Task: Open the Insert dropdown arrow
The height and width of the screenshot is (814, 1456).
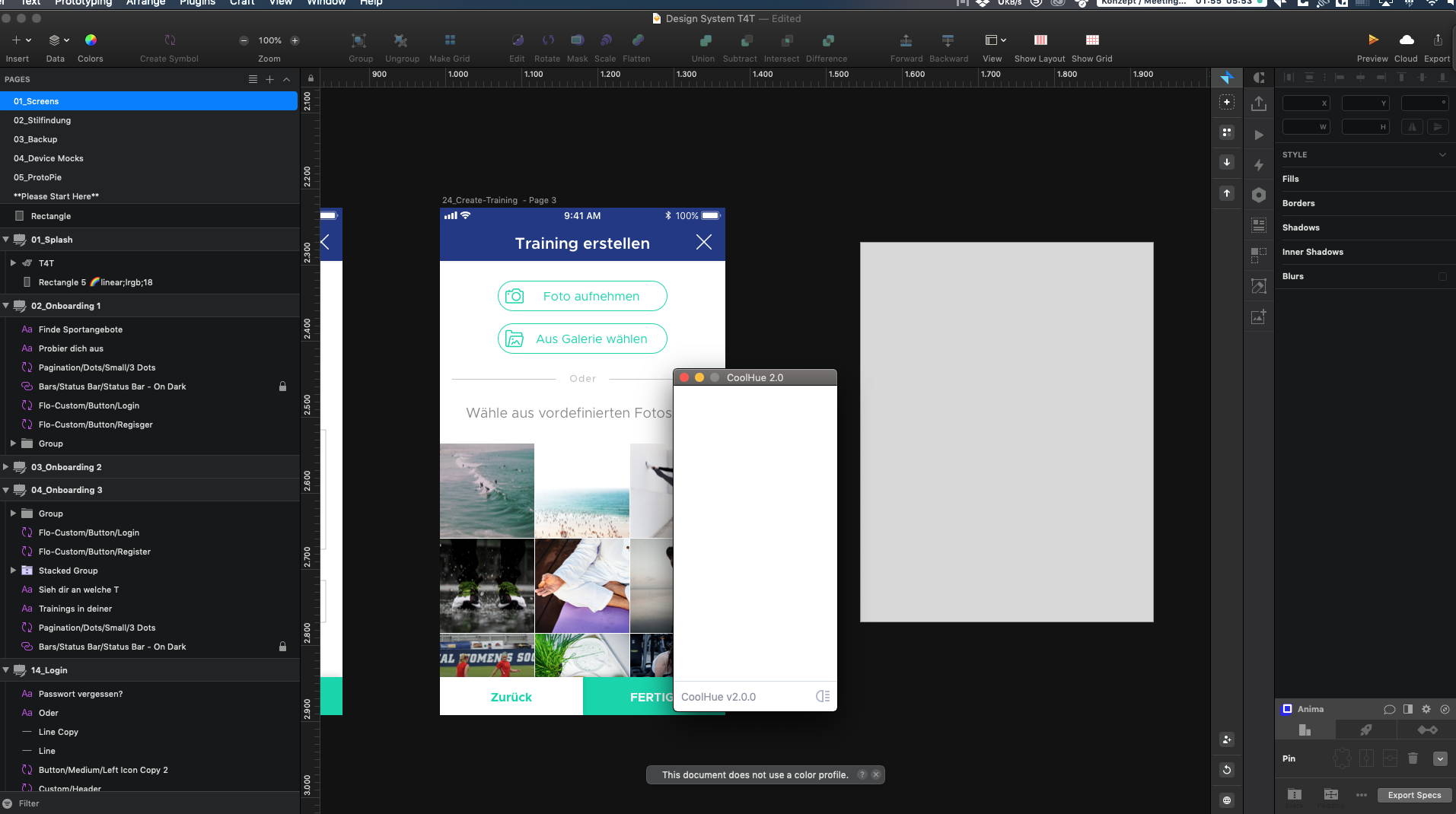Action: [x=28, y=40]
